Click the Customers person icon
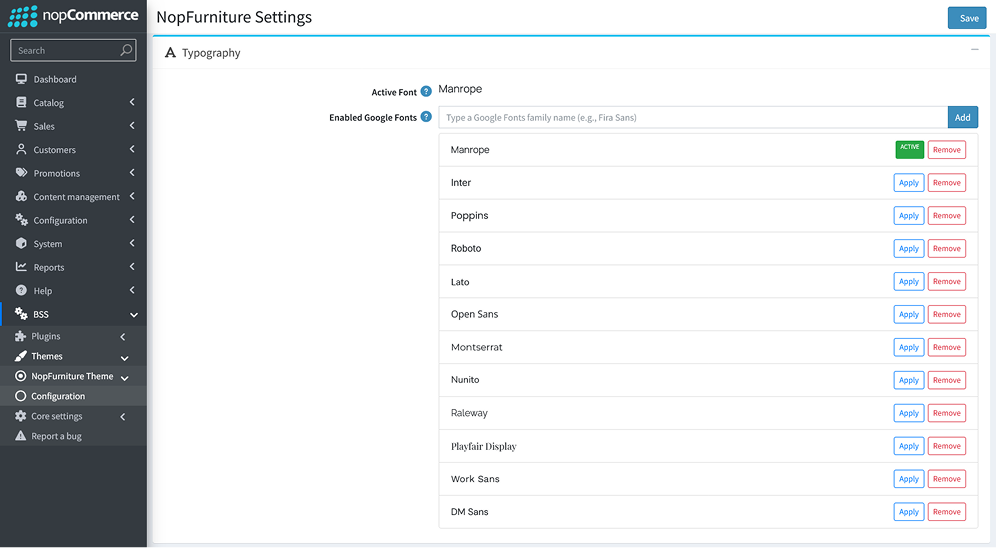The image size is (996, 548). click(21, 149)
